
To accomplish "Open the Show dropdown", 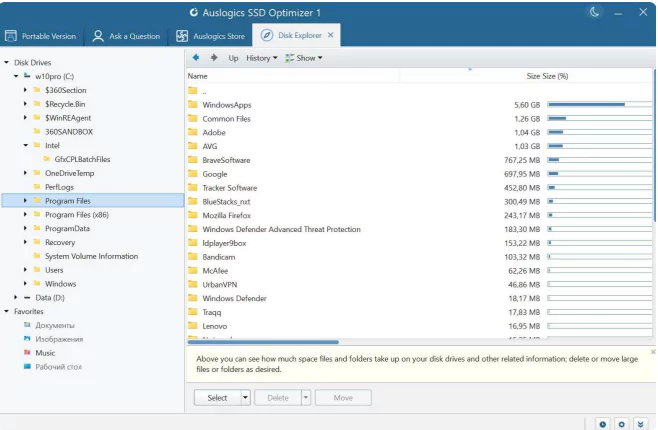I will point(303,58).
